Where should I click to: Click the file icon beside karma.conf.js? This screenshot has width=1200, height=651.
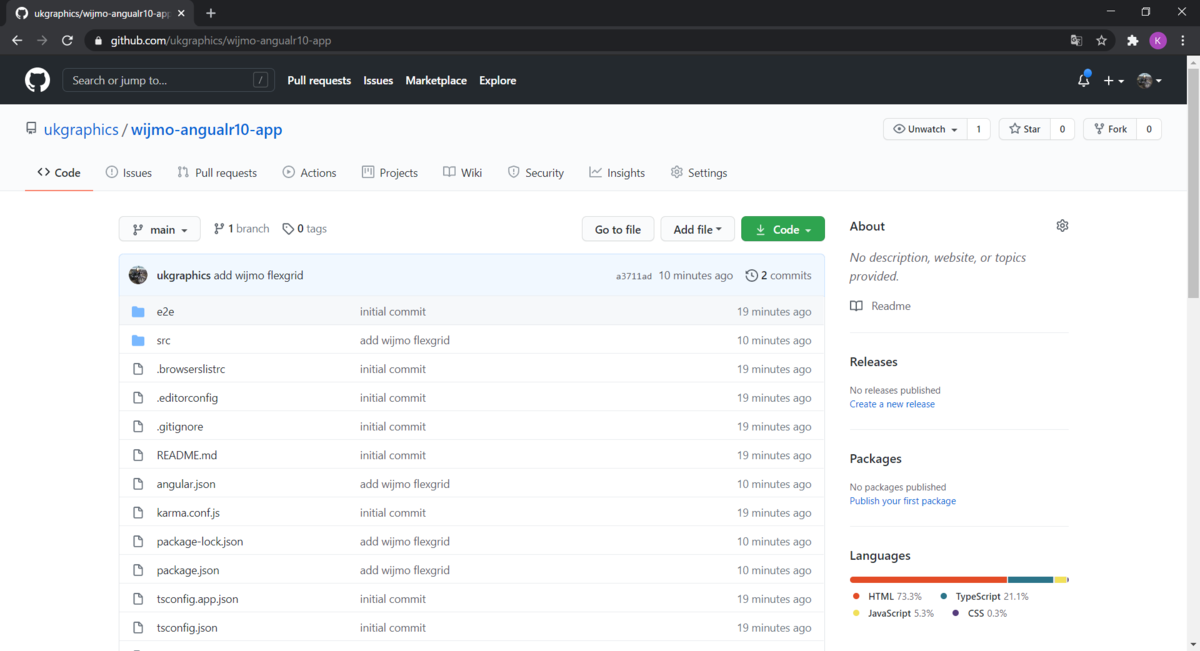point(138,513)
